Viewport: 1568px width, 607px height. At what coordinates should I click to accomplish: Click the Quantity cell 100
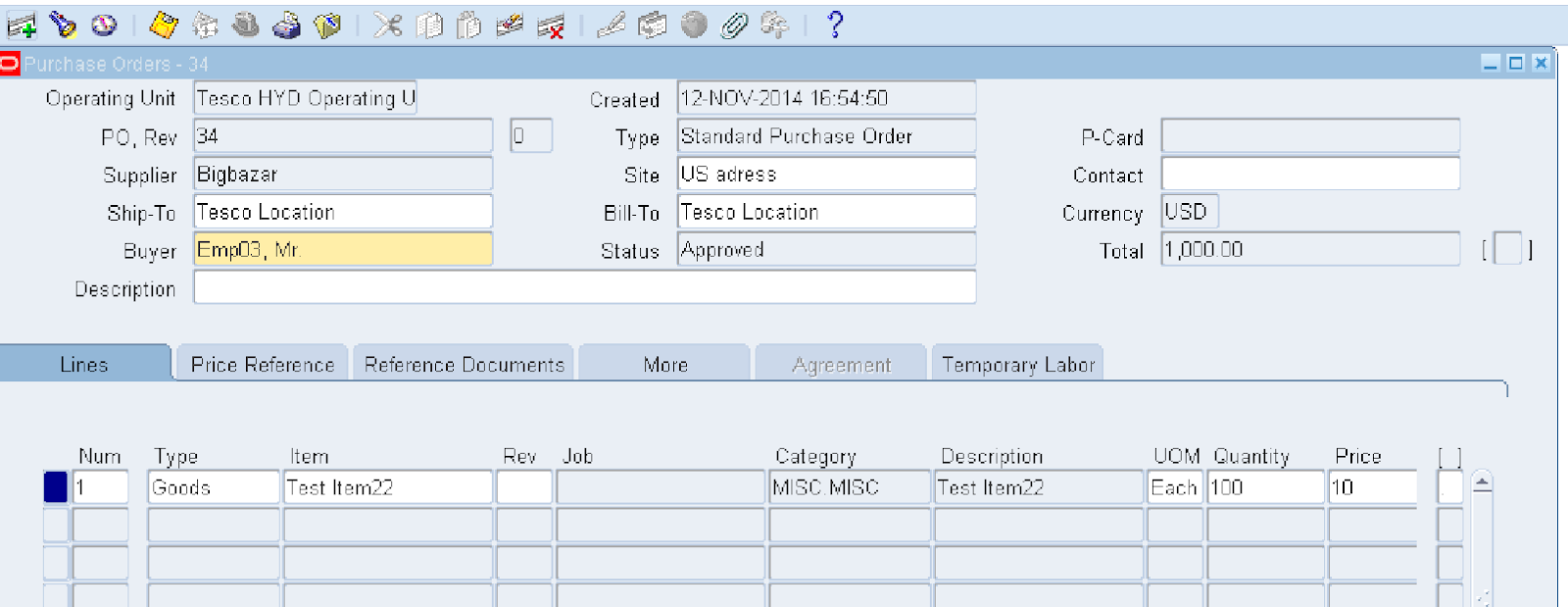click(1265, 487)
